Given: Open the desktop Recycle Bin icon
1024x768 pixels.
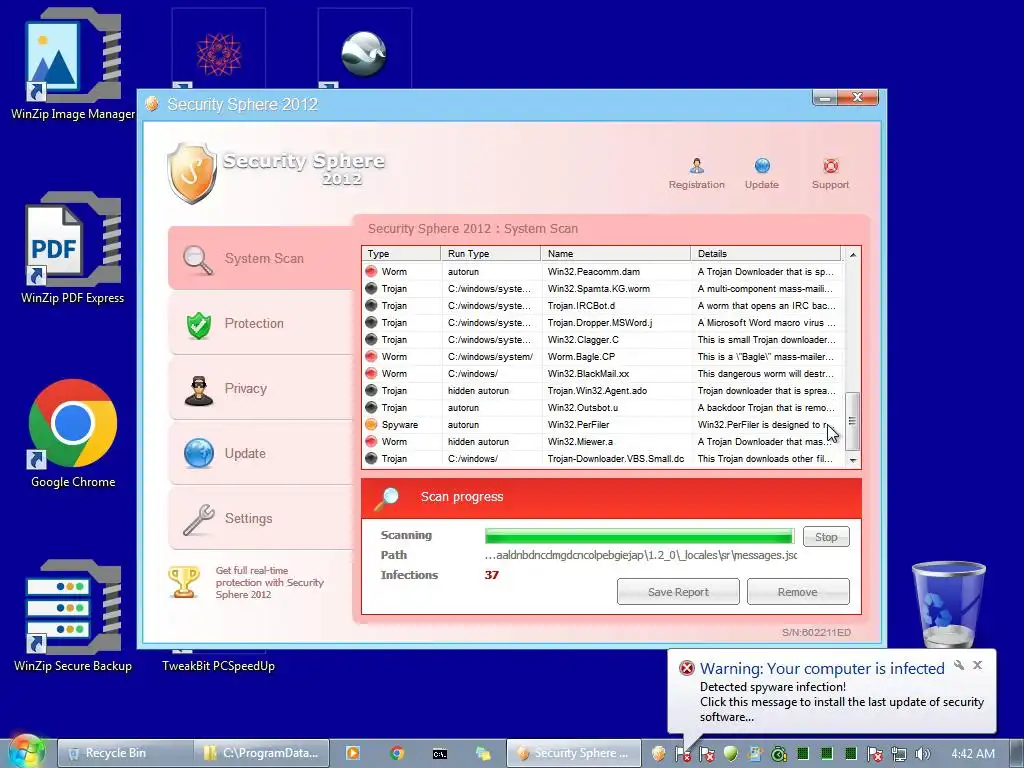Looking at the screenshot, I should point(948,605).
